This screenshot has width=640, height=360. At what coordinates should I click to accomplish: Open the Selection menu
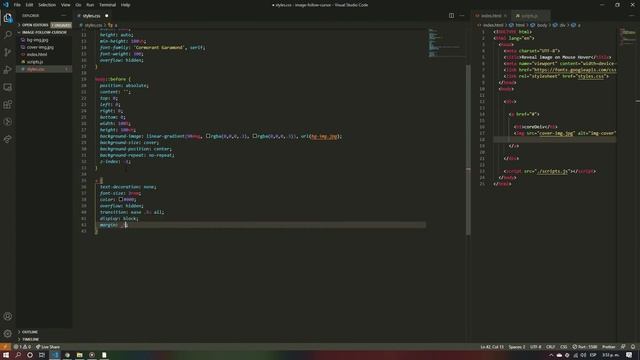tap(47, 5)
